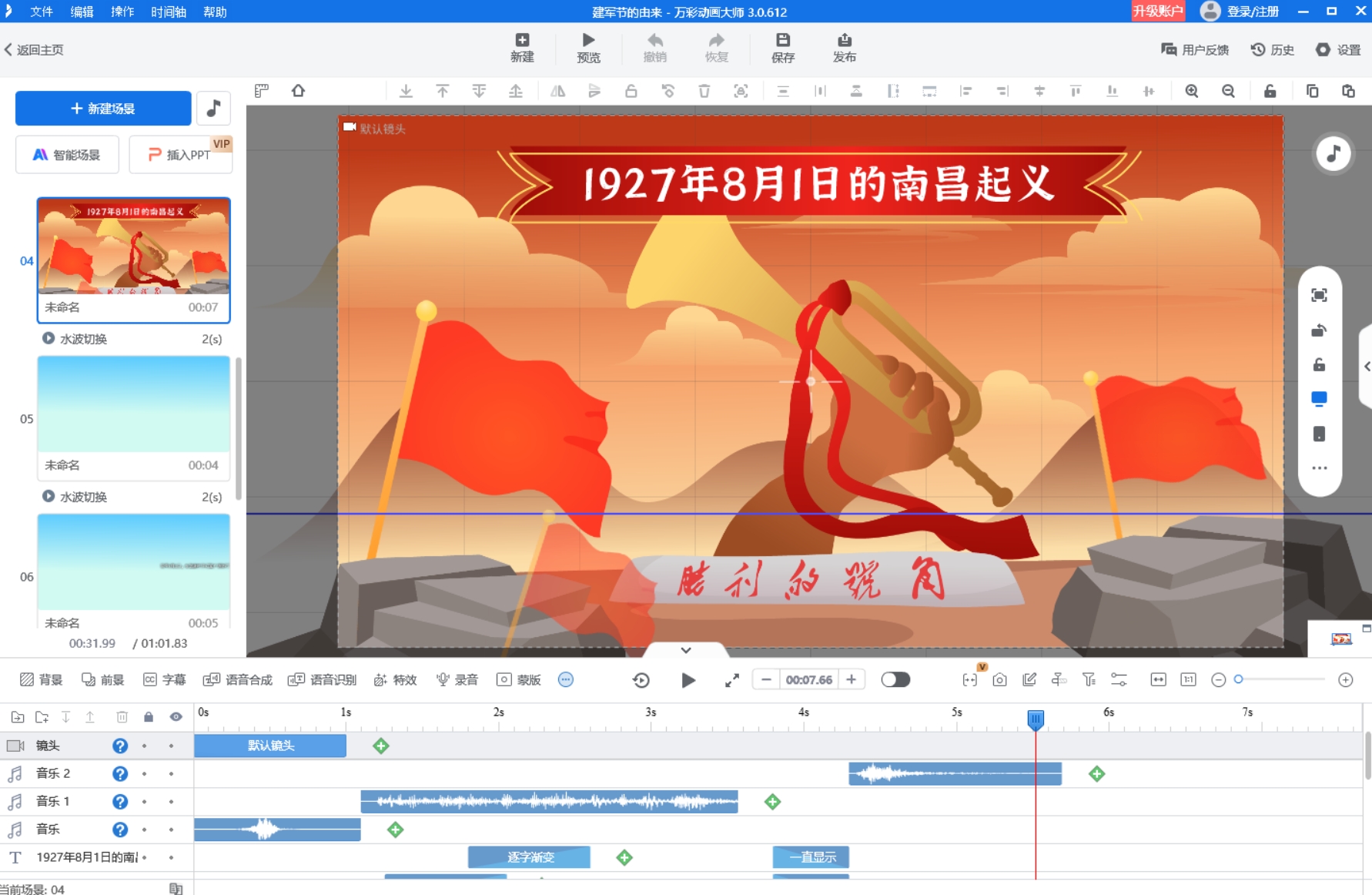Image resolution: width=1372 pixels, height=895 pixels.
Task: Click the Save (保存) icon
Action: pos(782,40)
